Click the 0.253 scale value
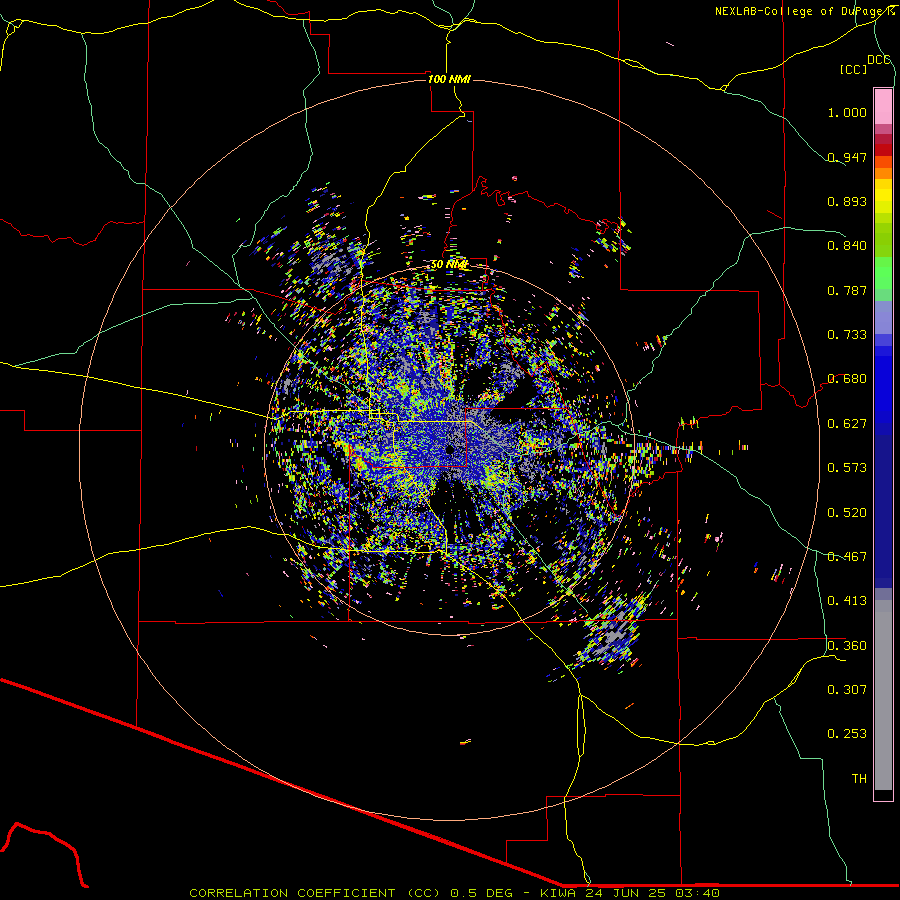This screenshot has width=900, height=900. [x=847, y=734]
